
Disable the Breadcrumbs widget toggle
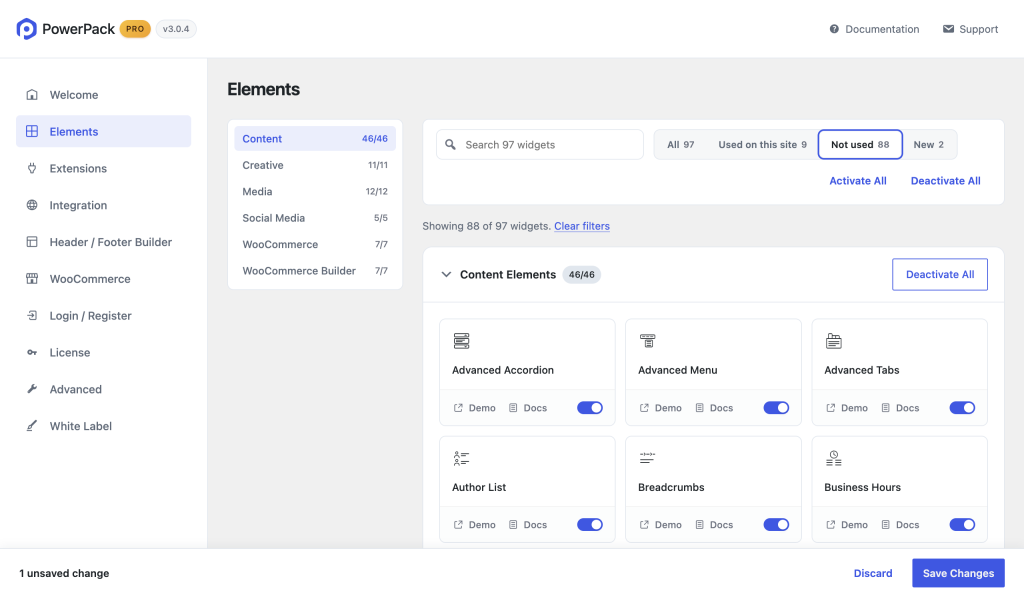(776, 524)
